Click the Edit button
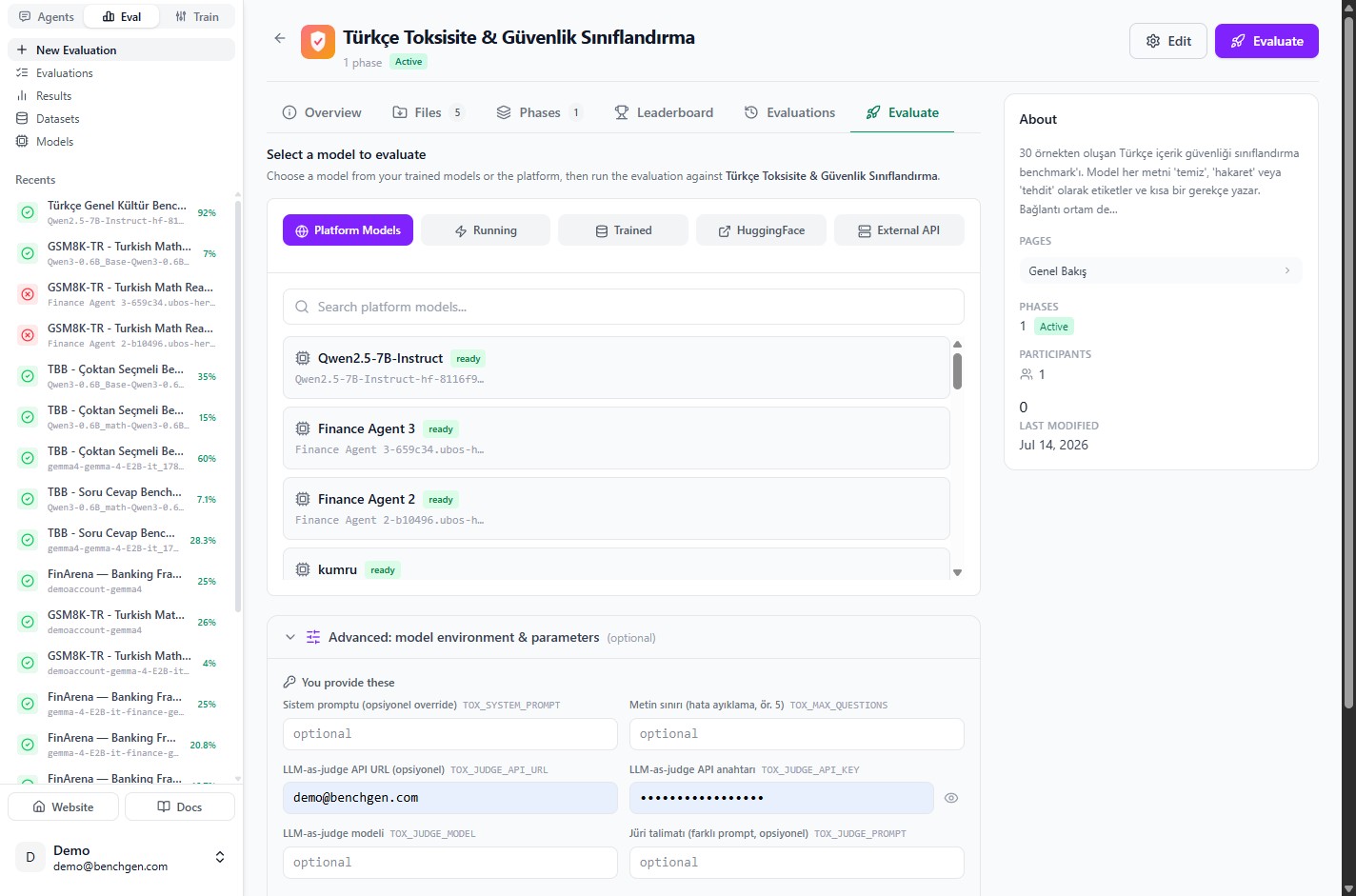 [x=1168, y=41]
